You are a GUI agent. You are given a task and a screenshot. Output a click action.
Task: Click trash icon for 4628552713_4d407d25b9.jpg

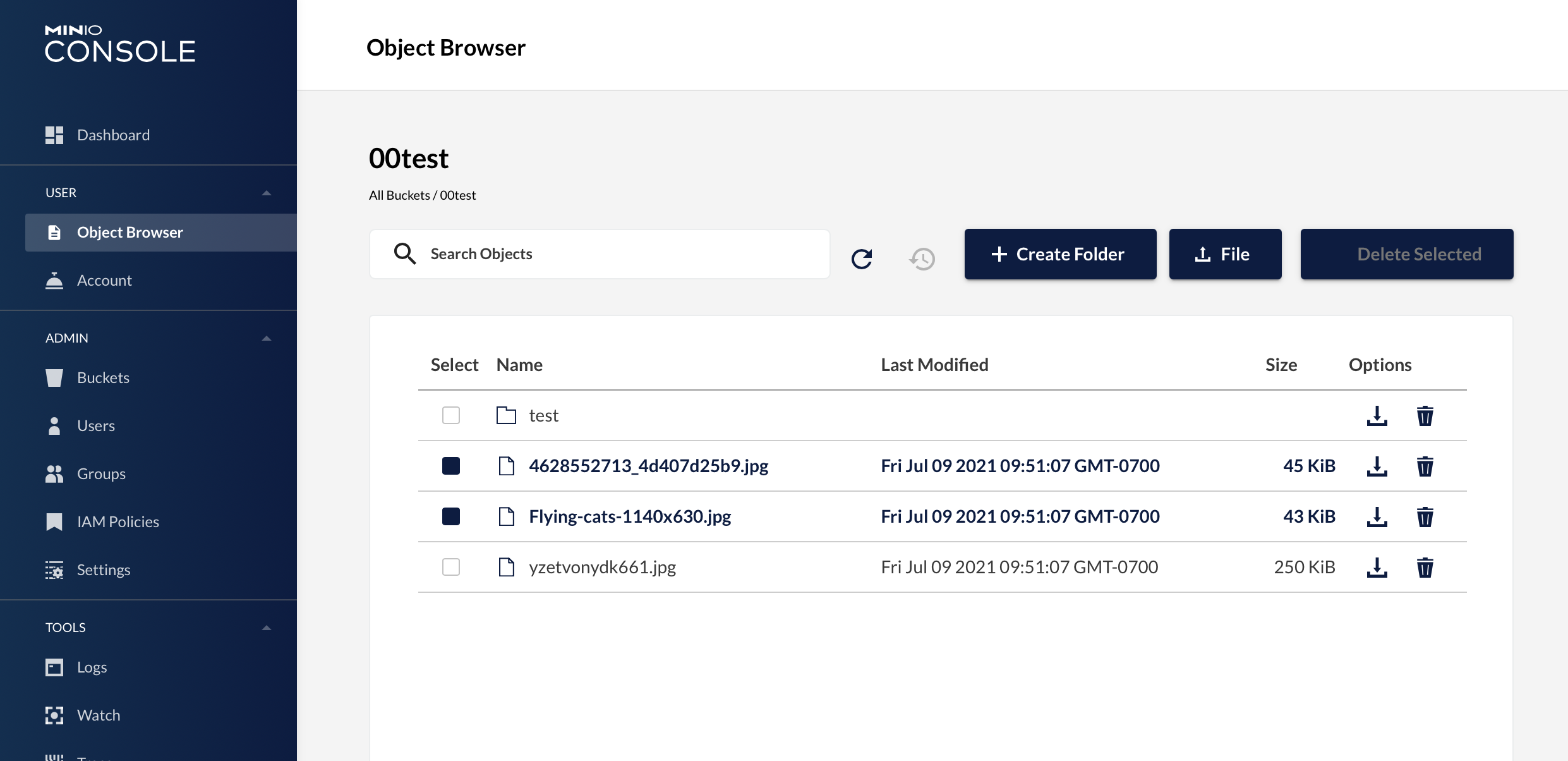coord(1425,466)
